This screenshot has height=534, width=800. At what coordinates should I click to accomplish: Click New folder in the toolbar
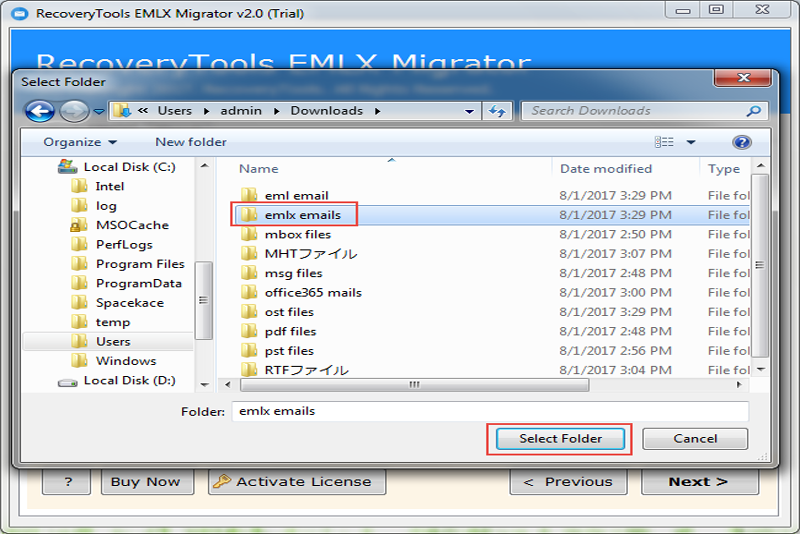(191, 142)
